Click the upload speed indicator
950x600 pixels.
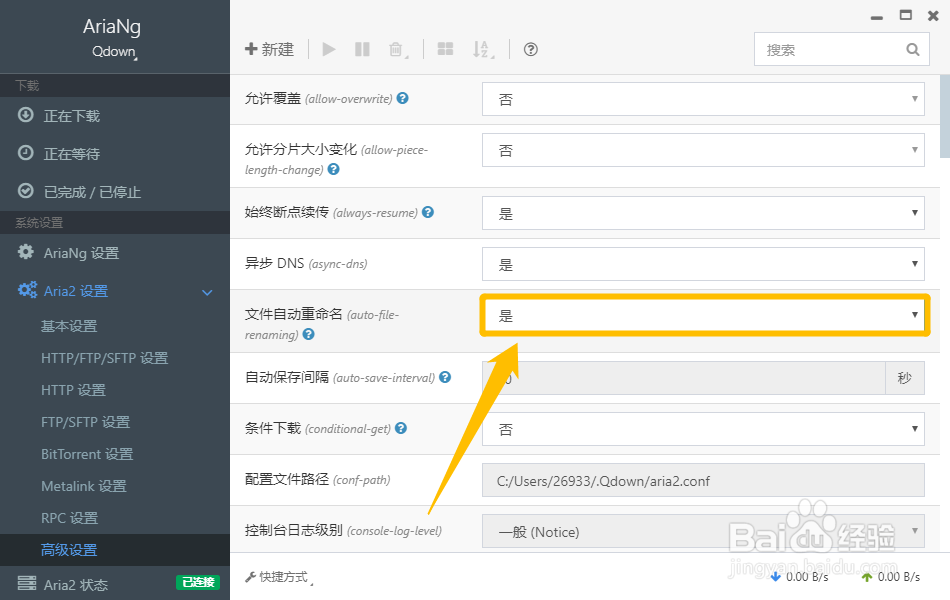pyautogui.click(x=891, y=577)
